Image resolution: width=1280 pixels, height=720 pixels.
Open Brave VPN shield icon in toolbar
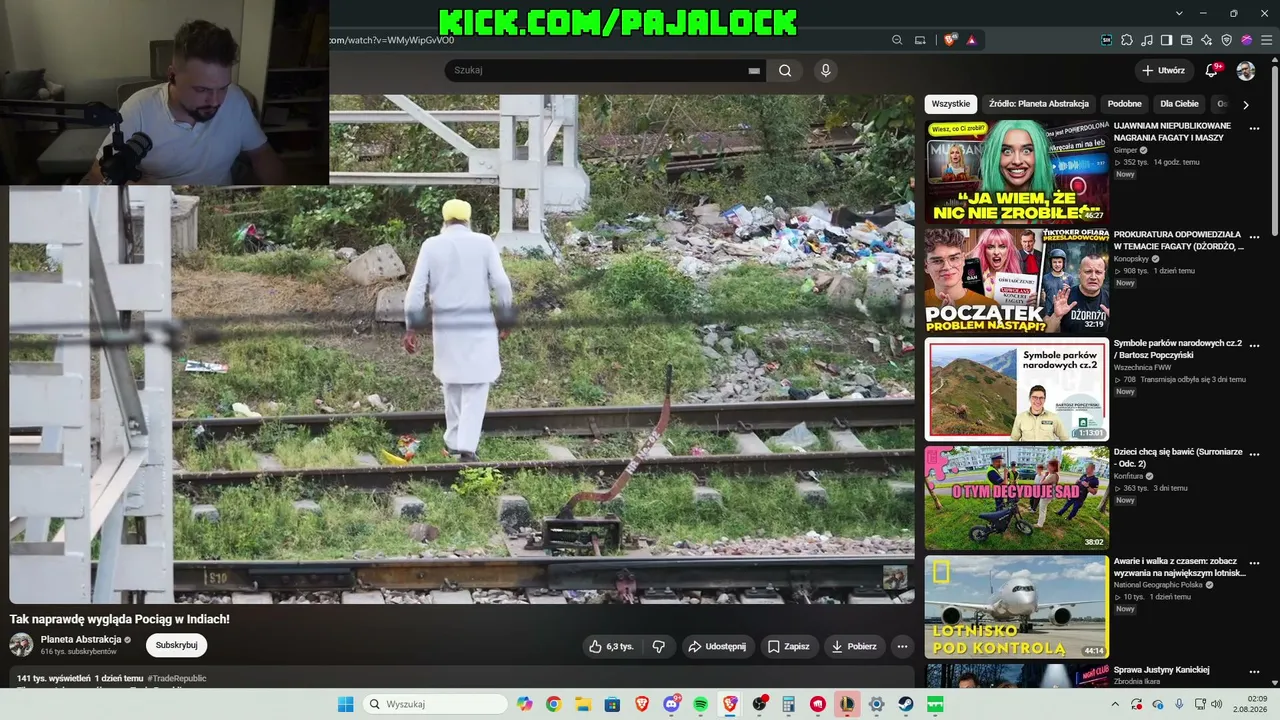point(1227,40)
